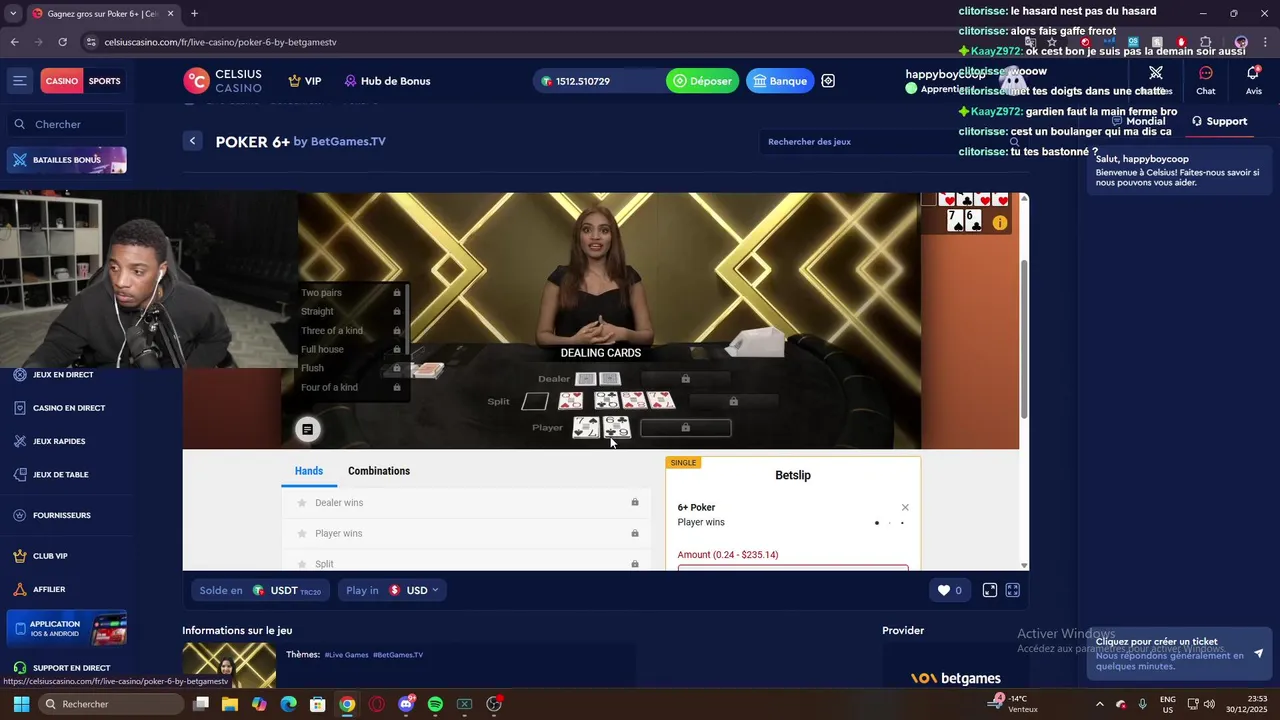The image size is (1280, 720).
Task: Click the Two pairs paytable row
Action: pyautogui.click(x=350, y=293)
